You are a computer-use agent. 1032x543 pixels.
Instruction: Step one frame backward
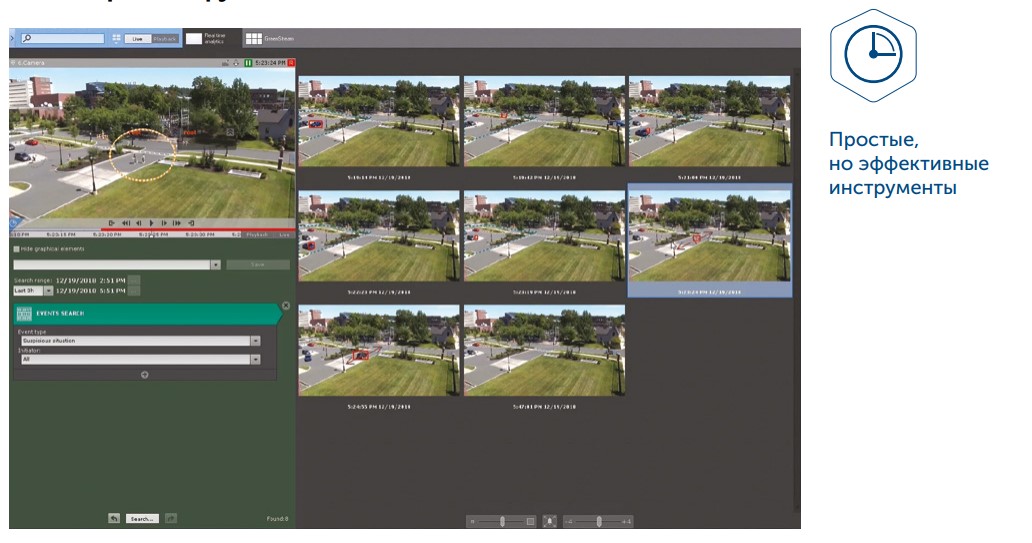click(x=139, y=223)
